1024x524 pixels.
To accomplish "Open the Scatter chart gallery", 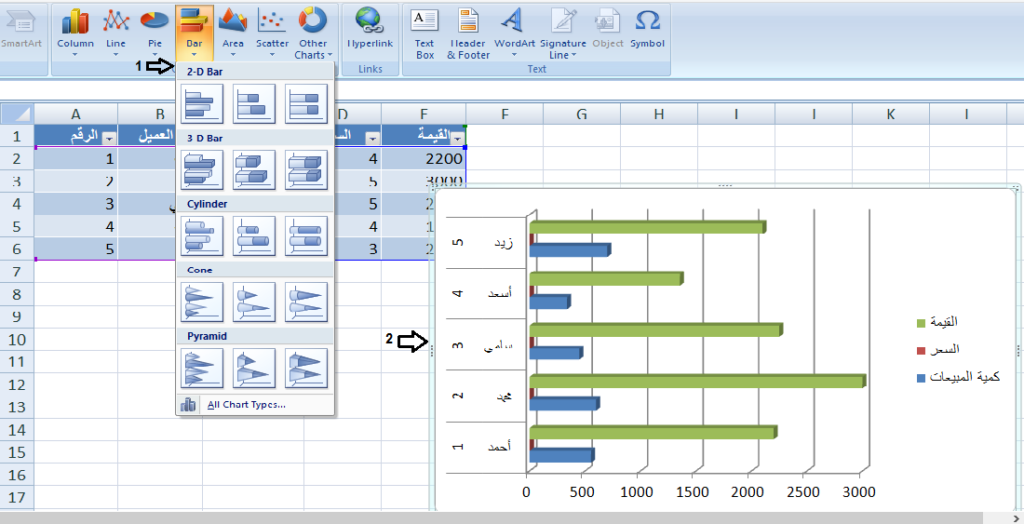I will 272,33.
